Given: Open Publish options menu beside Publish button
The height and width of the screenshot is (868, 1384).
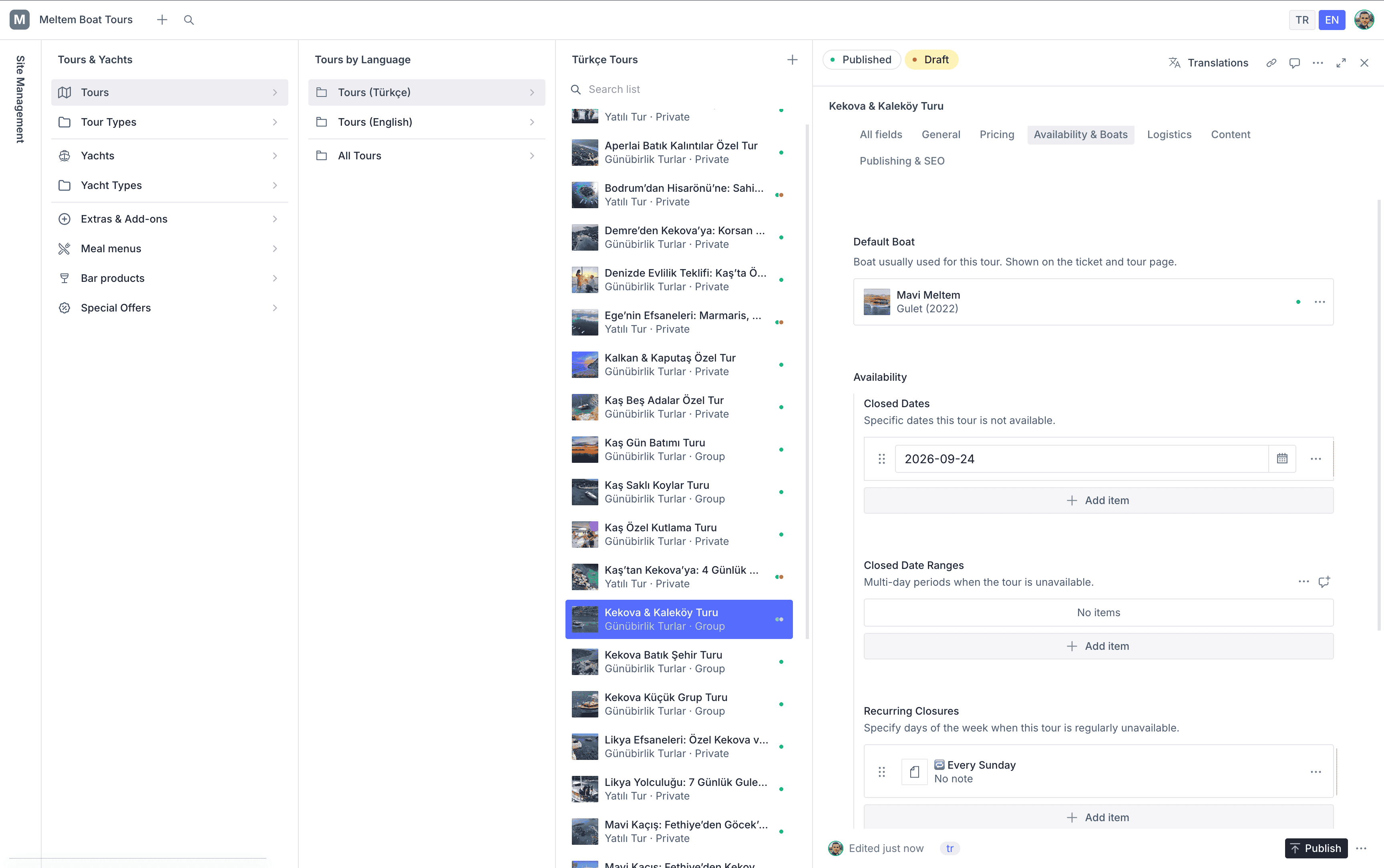Looking at the screenshot, I should coord(1361,848).
